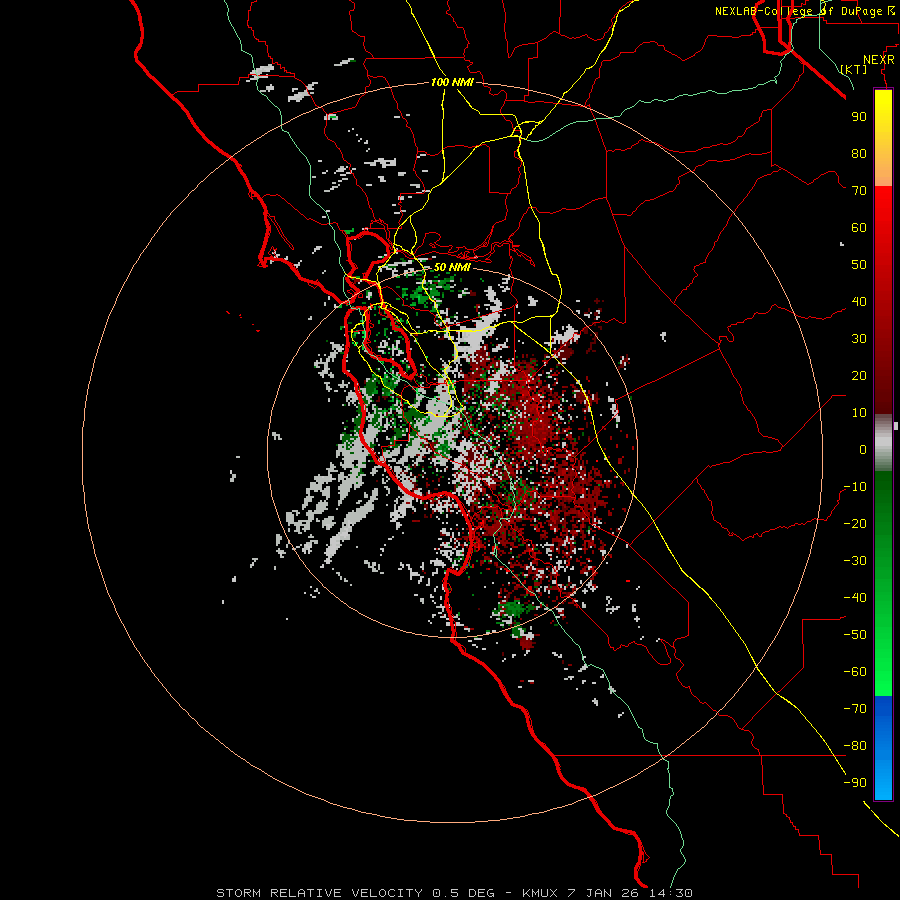The width and height of the screenshot is (900, 900).
Task: Click the bright green band near -60 on the scale
Action: click(883, 672)
